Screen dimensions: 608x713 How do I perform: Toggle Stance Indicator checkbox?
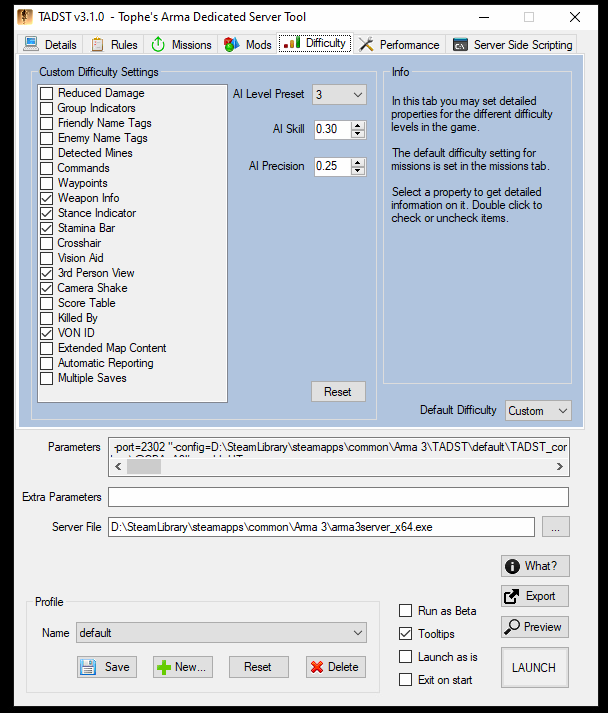[x=46, y=213]
